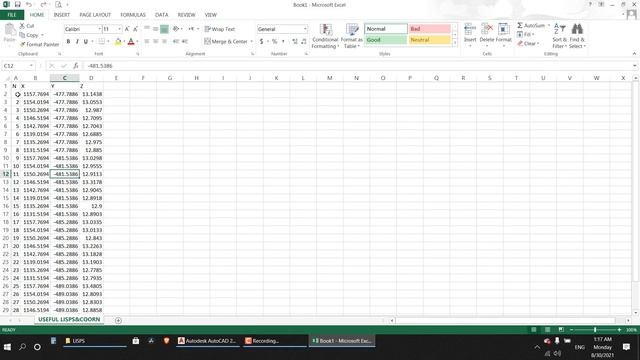This screenshot has width=640, height=360.
Task: Click the Decrease Decimal icon
Action: pos(304,41)
